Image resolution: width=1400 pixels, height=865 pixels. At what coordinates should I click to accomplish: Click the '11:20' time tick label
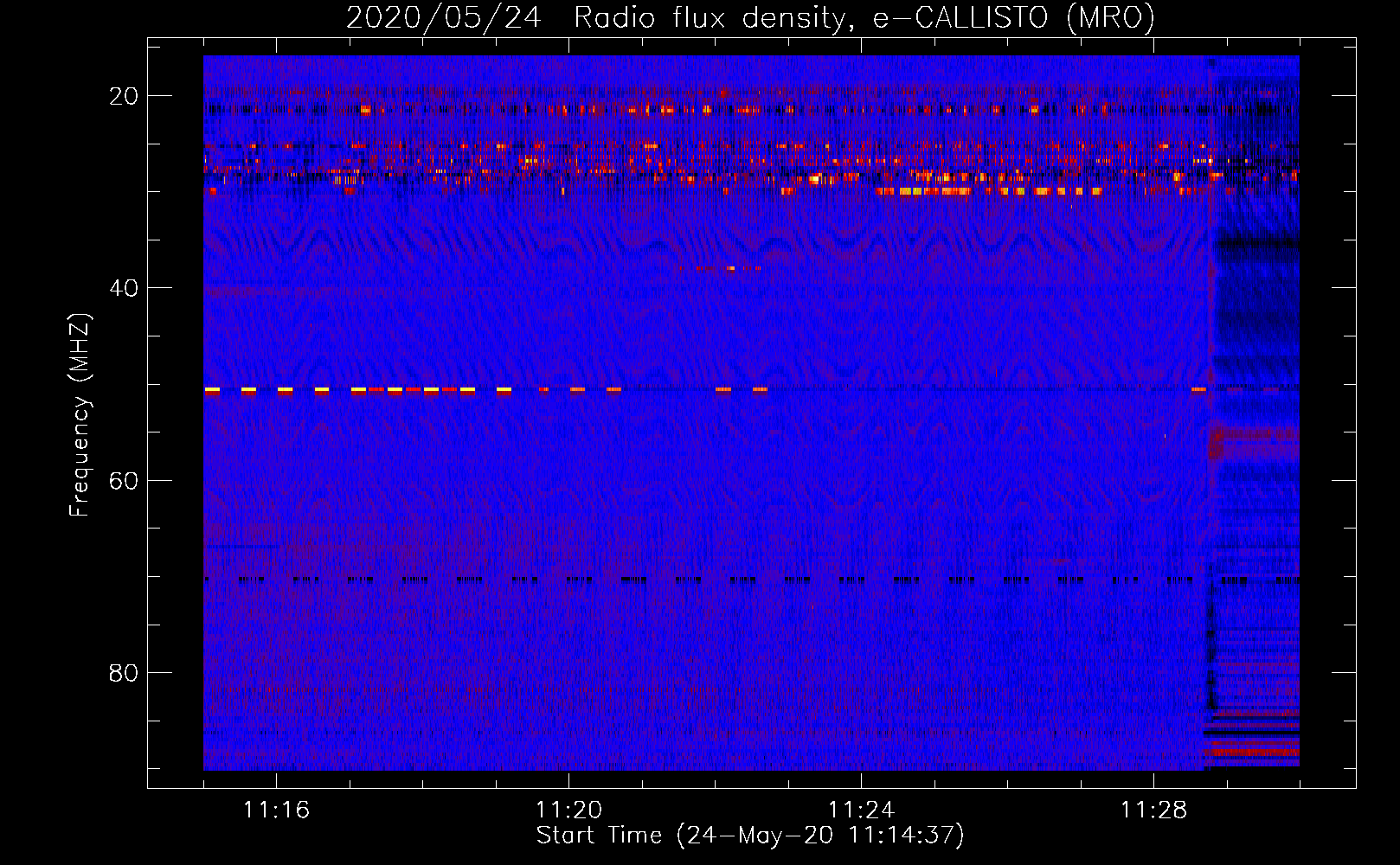(568, 810)
